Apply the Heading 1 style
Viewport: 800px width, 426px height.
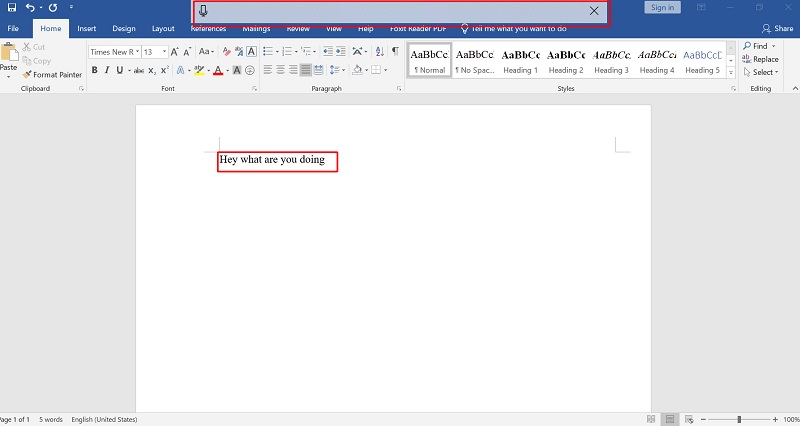[x=520, y=60]
